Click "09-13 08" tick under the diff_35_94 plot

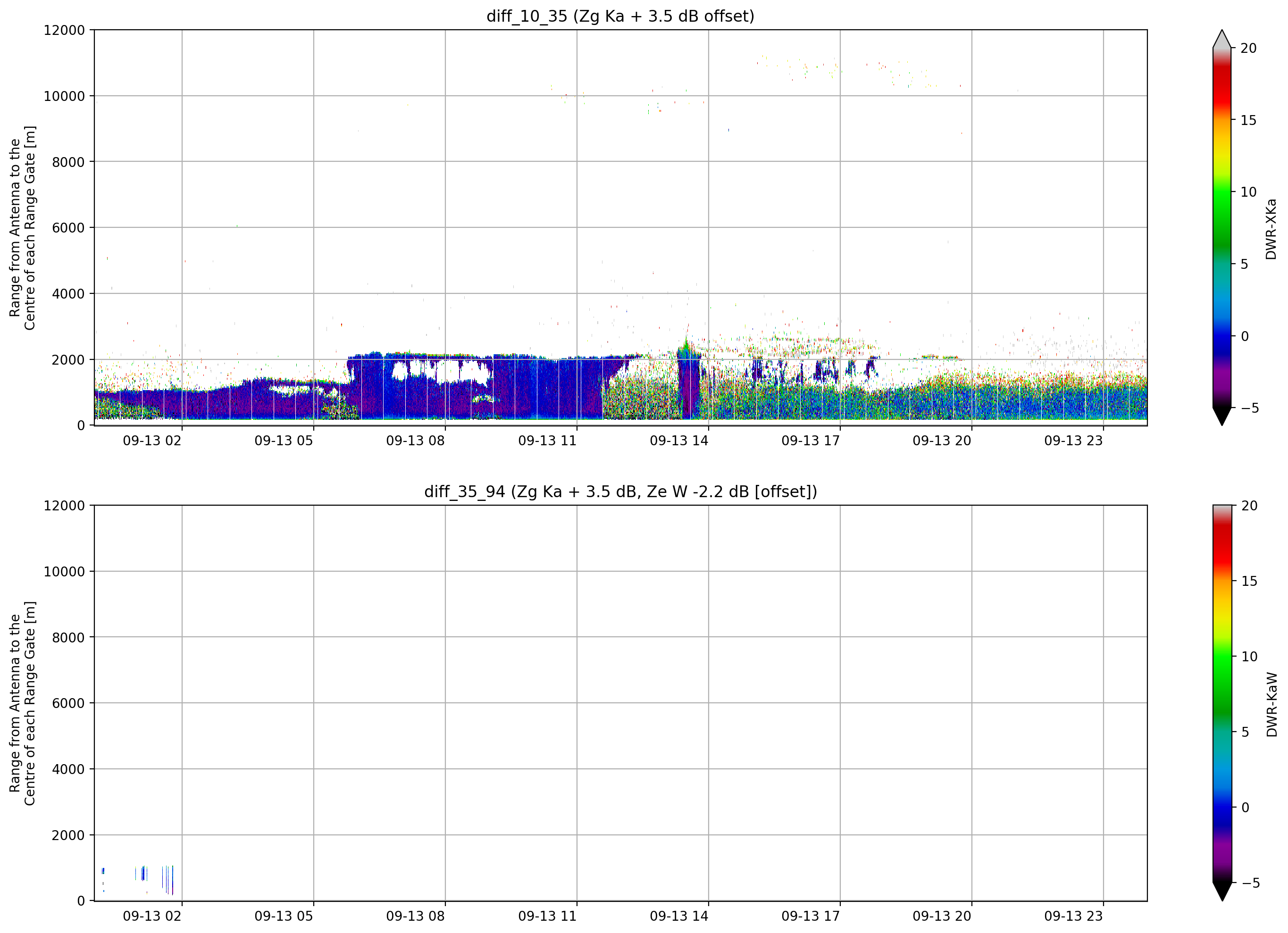point(416,916)
